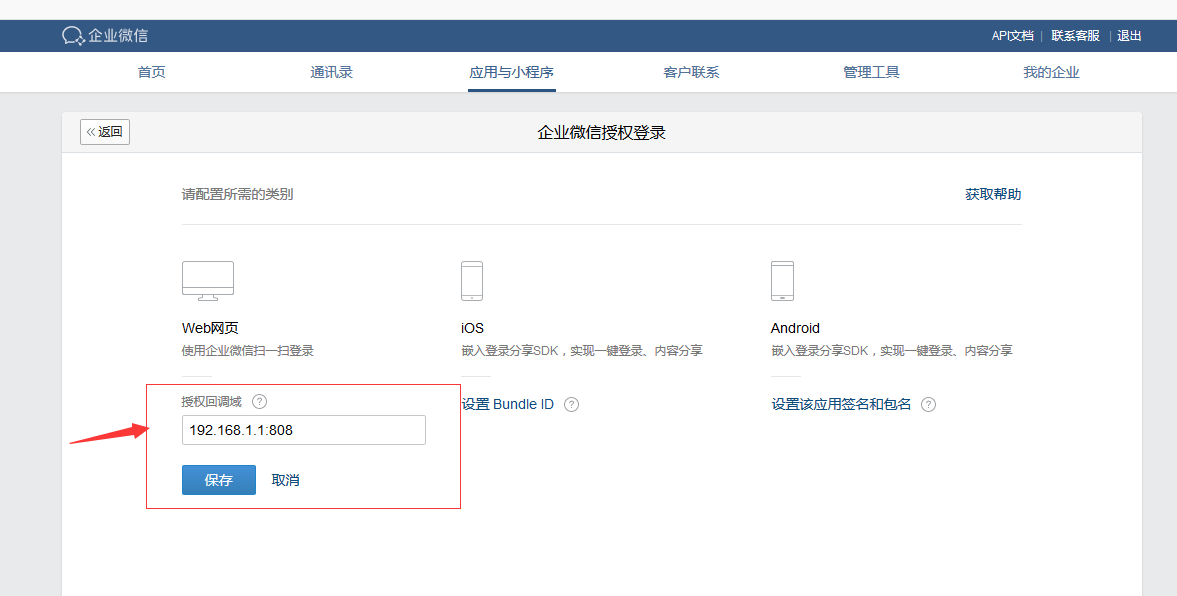Image resolution: width=1177 pixels, height=596 pixels.
Task: Click the Android phone icon
Action: [x=782, y=281]
